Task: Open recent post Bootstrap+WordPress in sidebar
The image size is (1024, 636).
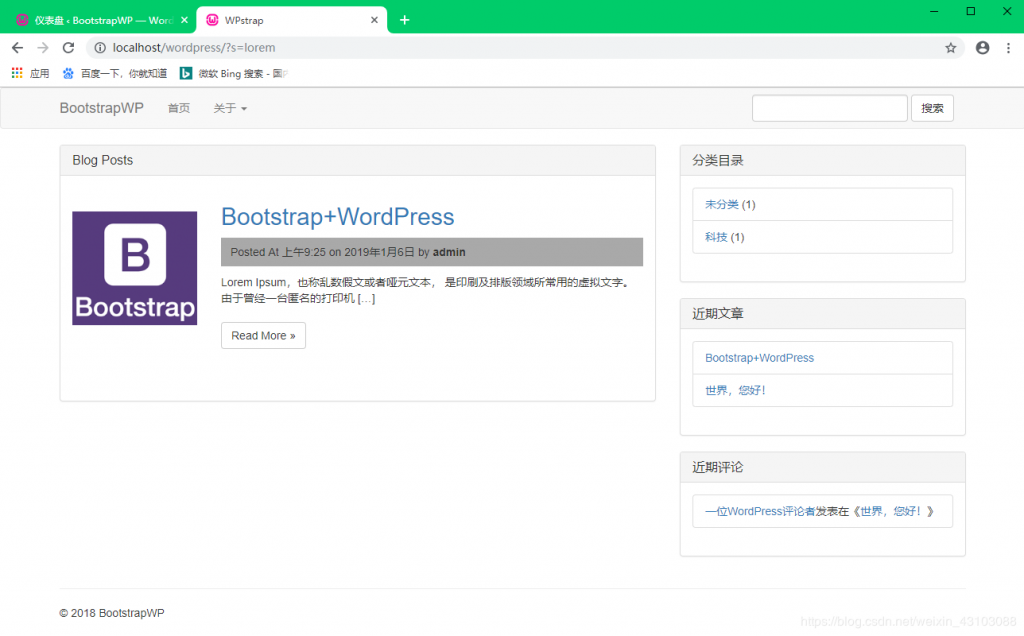Action: [760, 358]
